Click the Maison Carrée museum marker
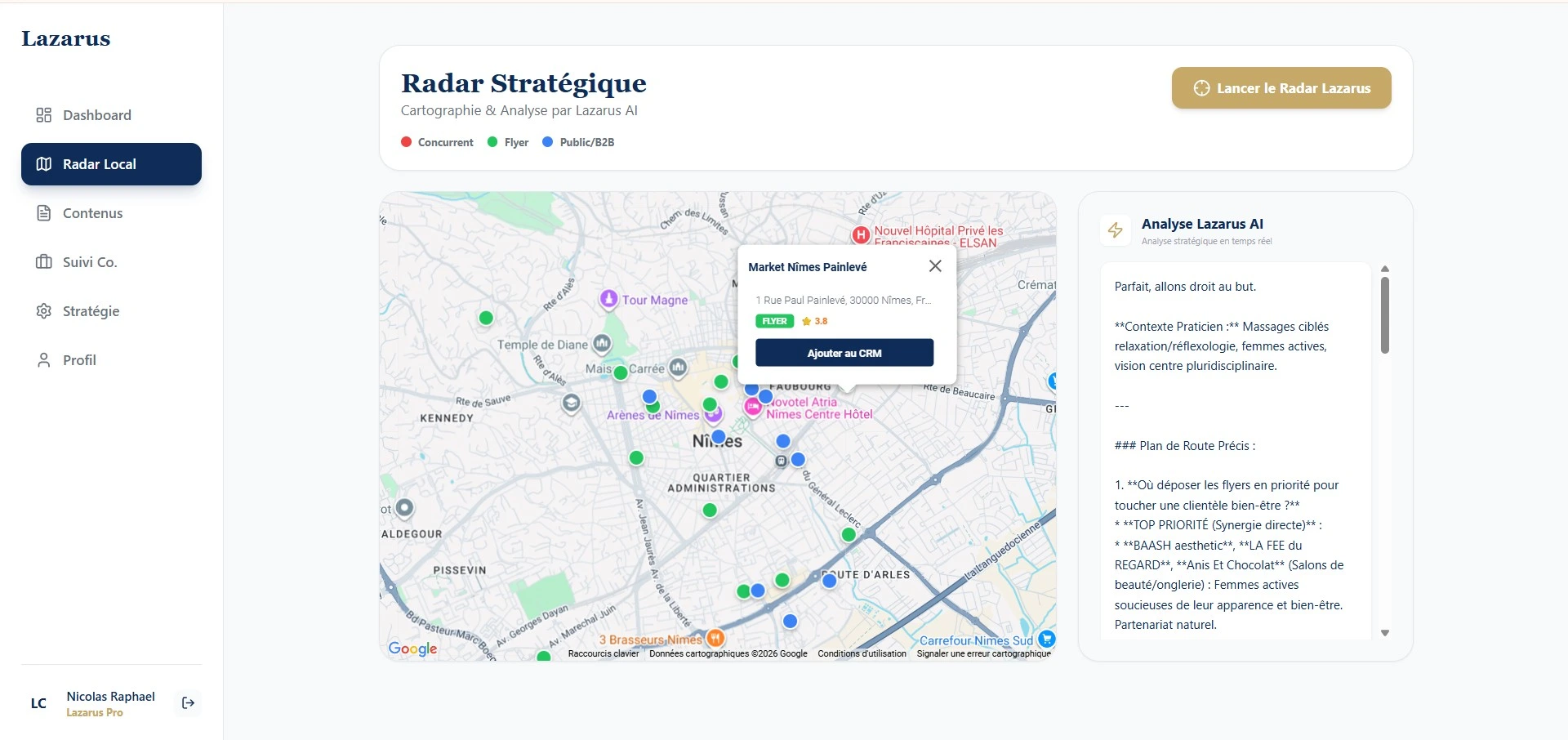Viewport: 1568px width, 740px height. pyautogui.click(x=679, y=368)
